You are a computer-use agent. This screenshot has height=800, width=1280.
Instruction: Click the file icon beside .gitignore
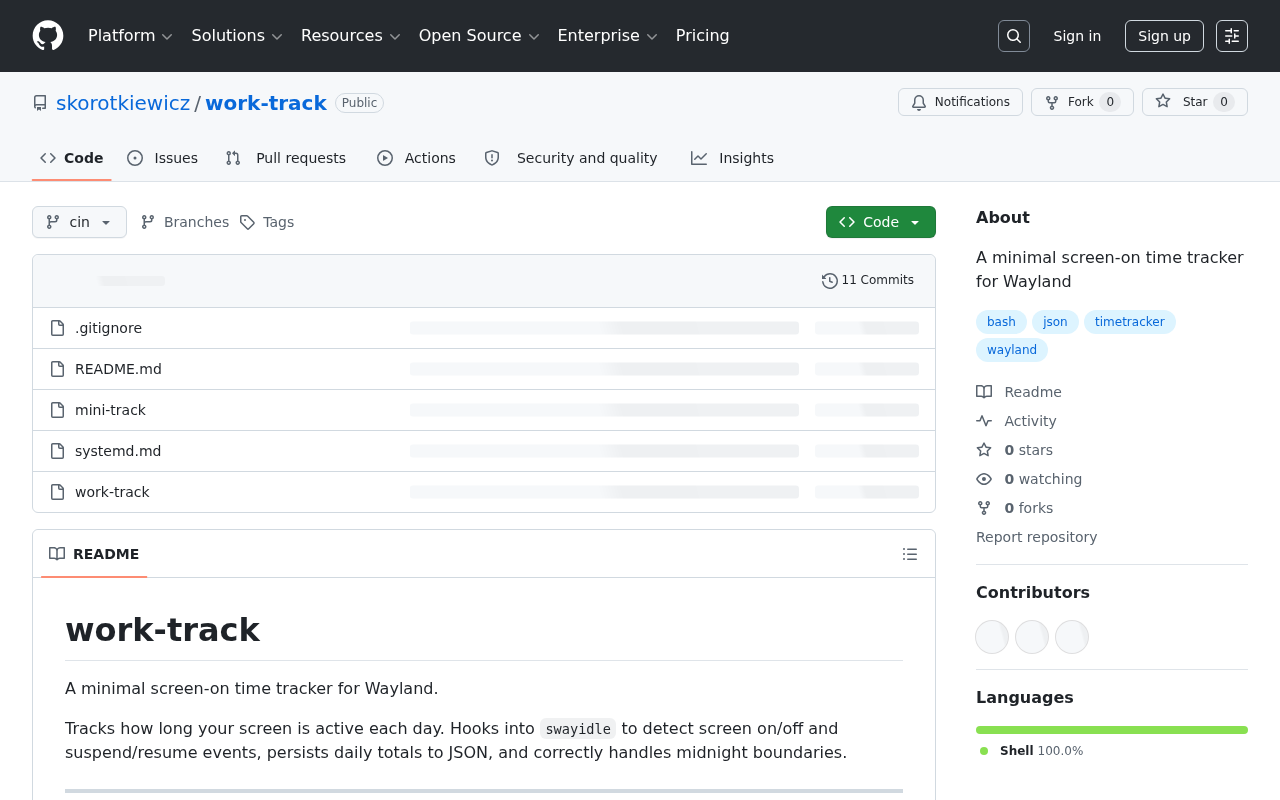(58, 328)
